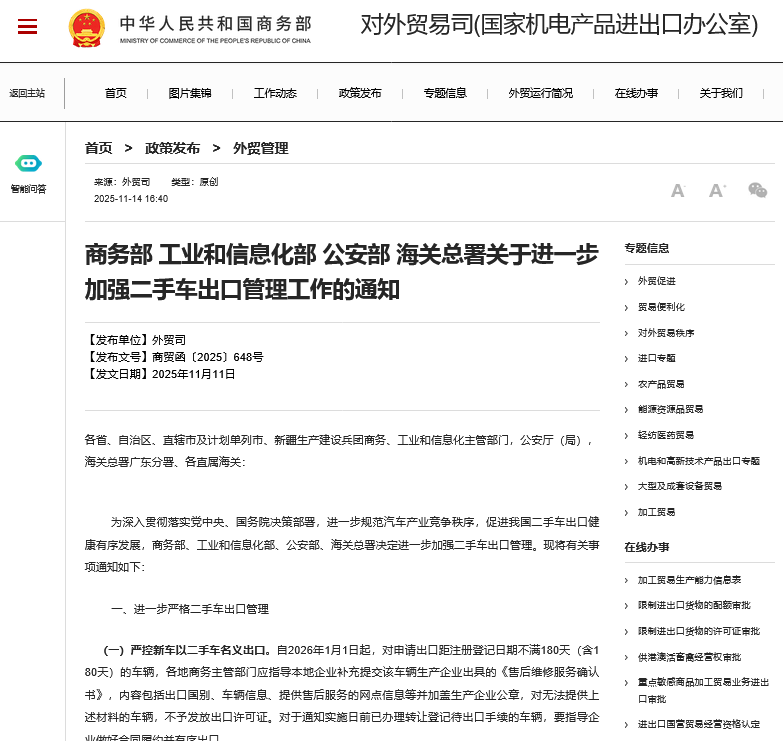This screenshot has height=741, width=783.
Task: Click the chevron beside 对外贸易秩序
Action: point(626,334)
